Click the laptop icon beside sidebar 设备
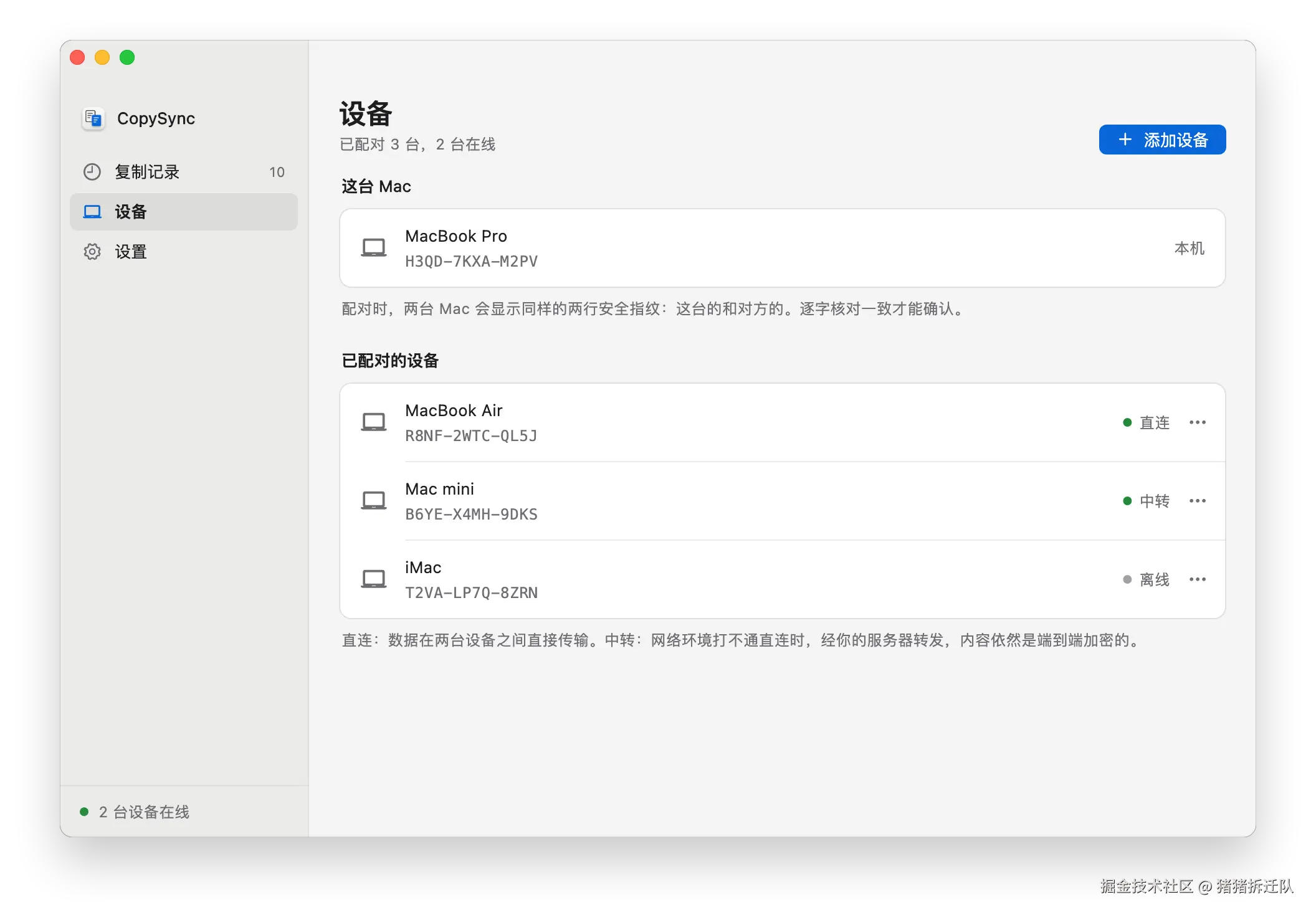Screen dimensions: 1316x917 pos(92,212)
